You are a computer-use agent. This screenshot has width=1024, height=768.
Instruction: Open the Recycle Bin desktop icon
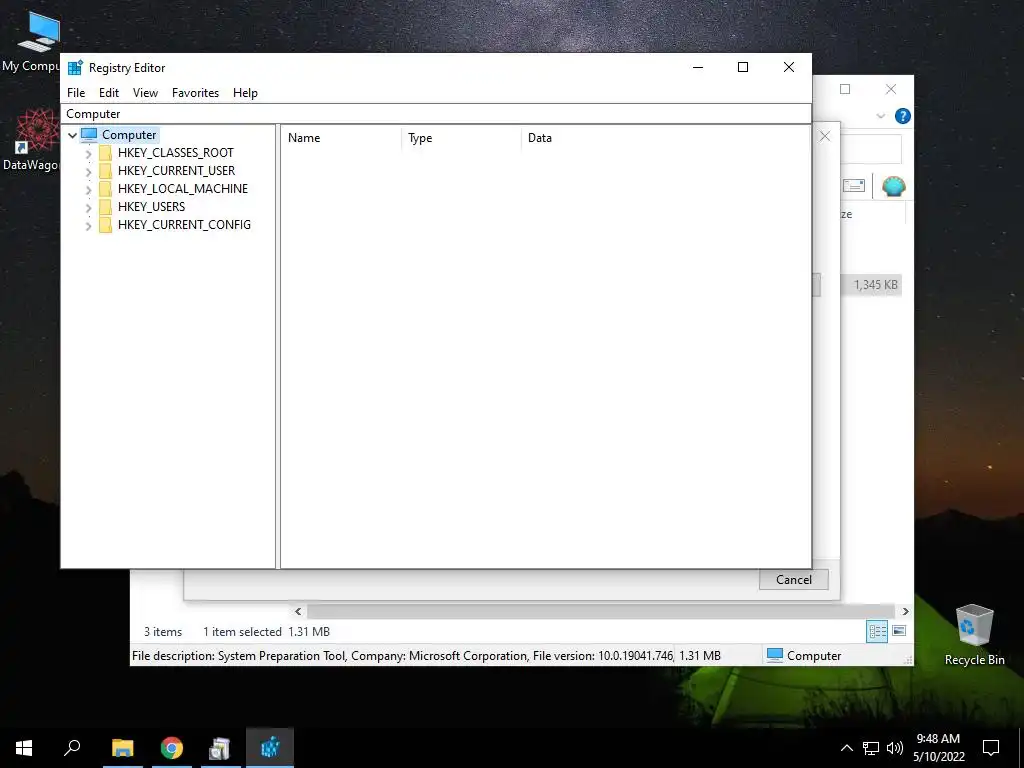974,635
